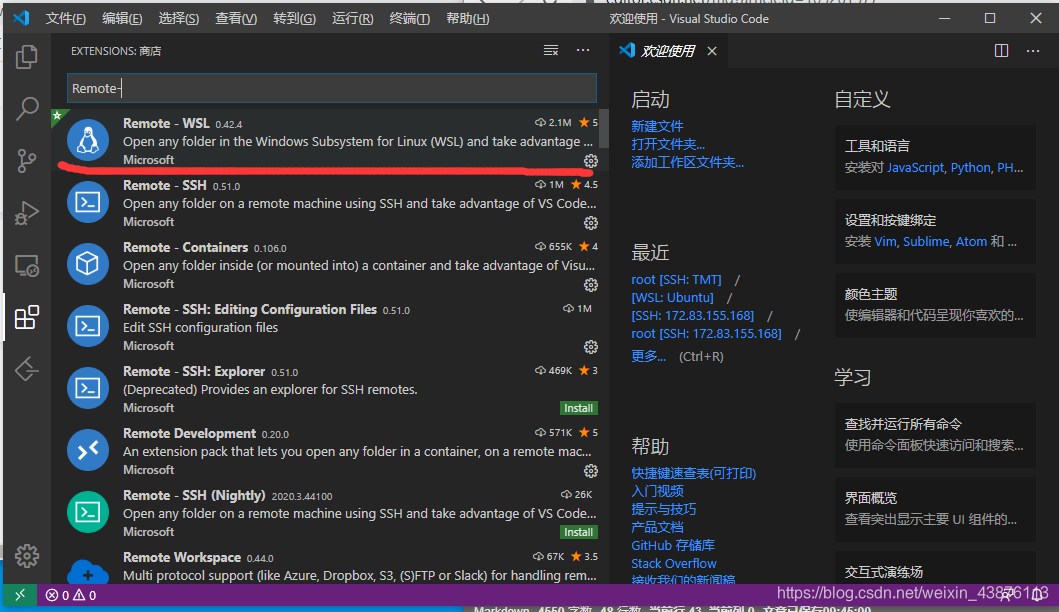1059x612 pixels.
Task: Split the editor to the right
Action: coord(1002,51)
